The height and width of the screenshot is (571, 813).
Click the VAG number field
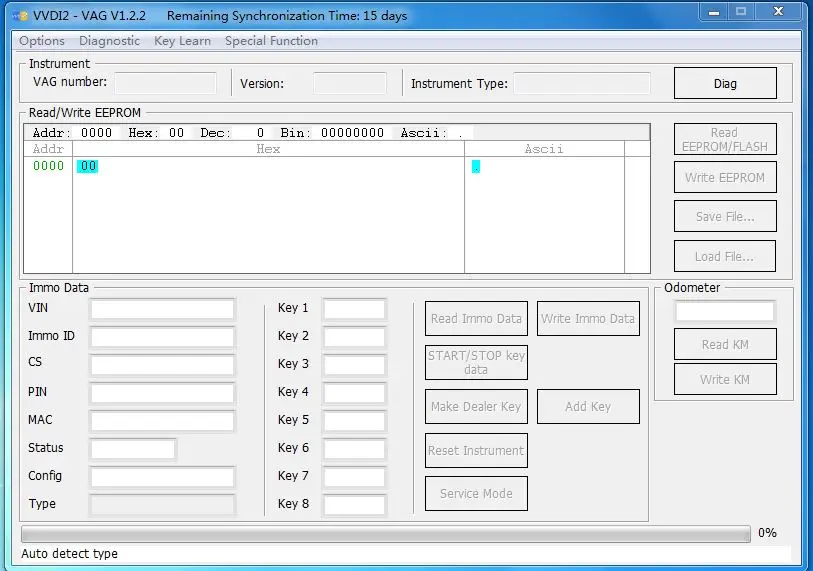click(165, 83)
